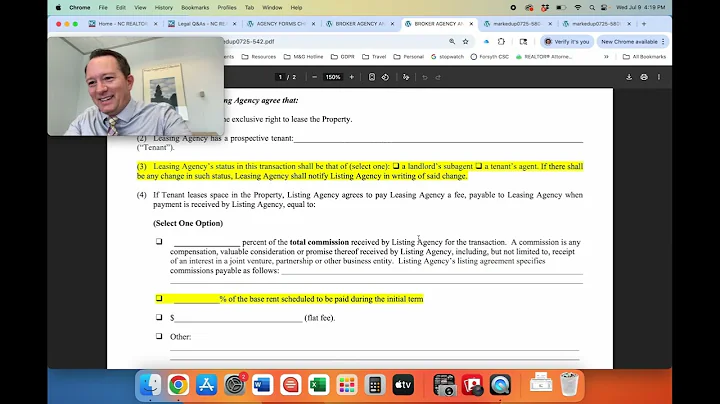
Task: Print the PDF document
Action: pos(644,77)
